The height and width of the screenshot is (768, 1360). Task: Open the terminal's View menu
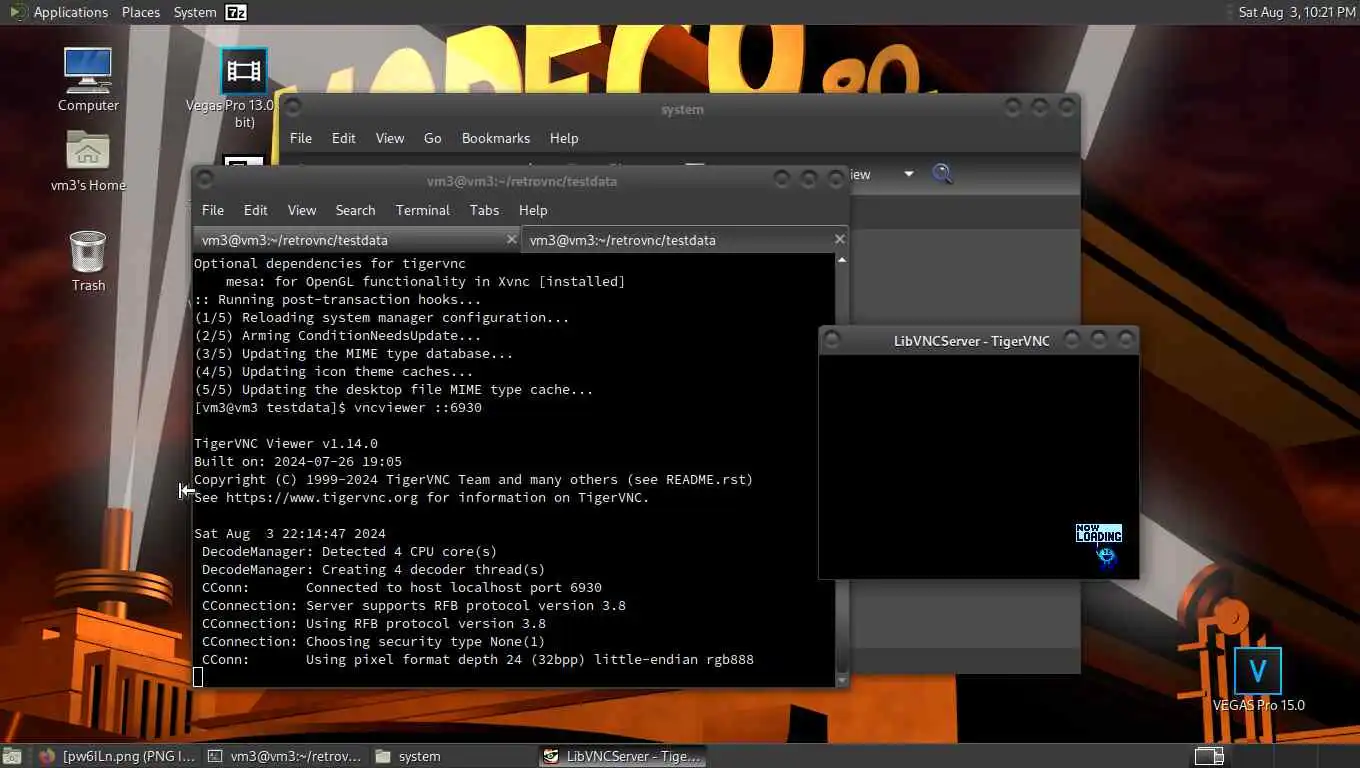click(x=301, y=210)
